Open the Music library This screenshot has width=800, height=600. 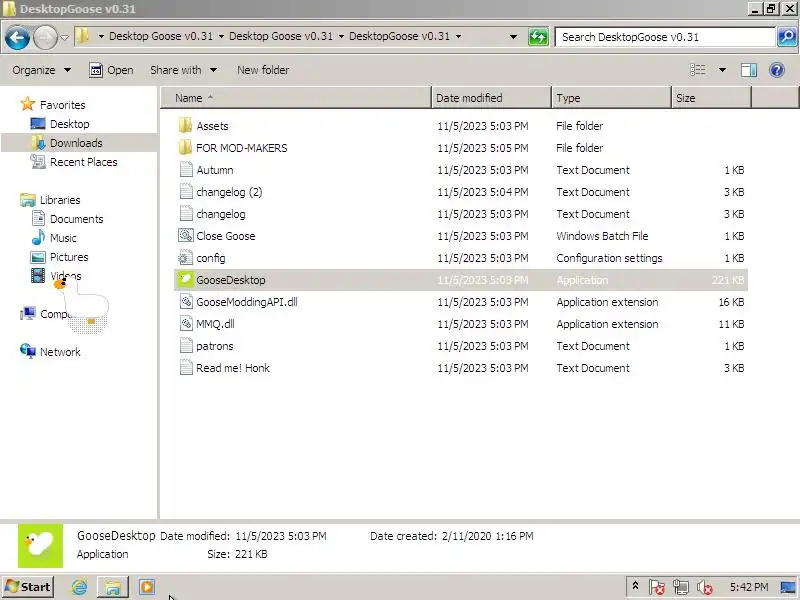point(63,238)
